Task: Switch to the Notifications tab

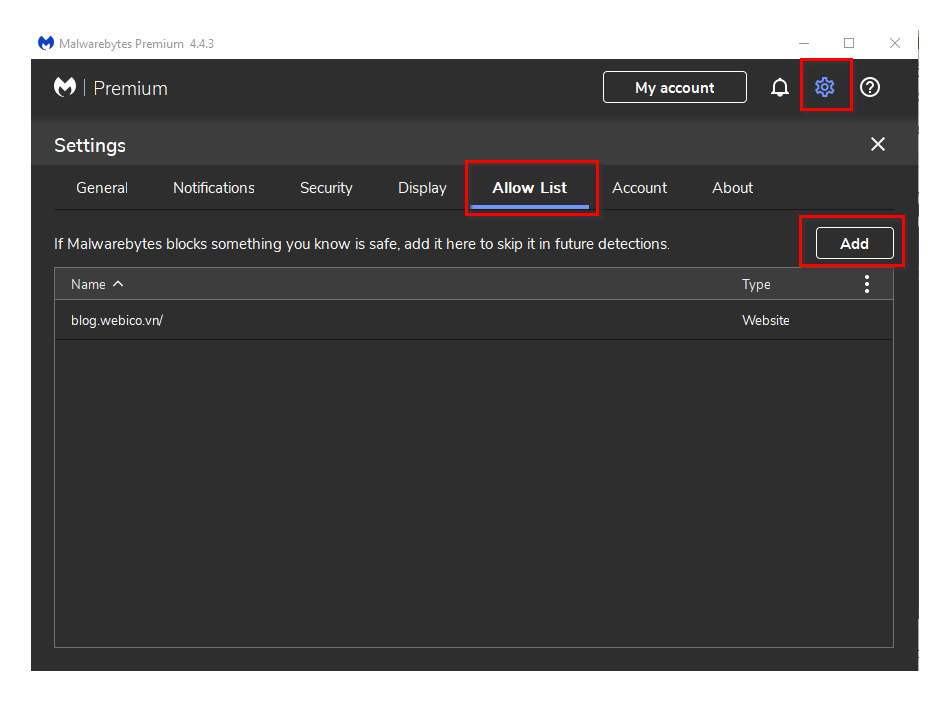Action: [214, 188]
